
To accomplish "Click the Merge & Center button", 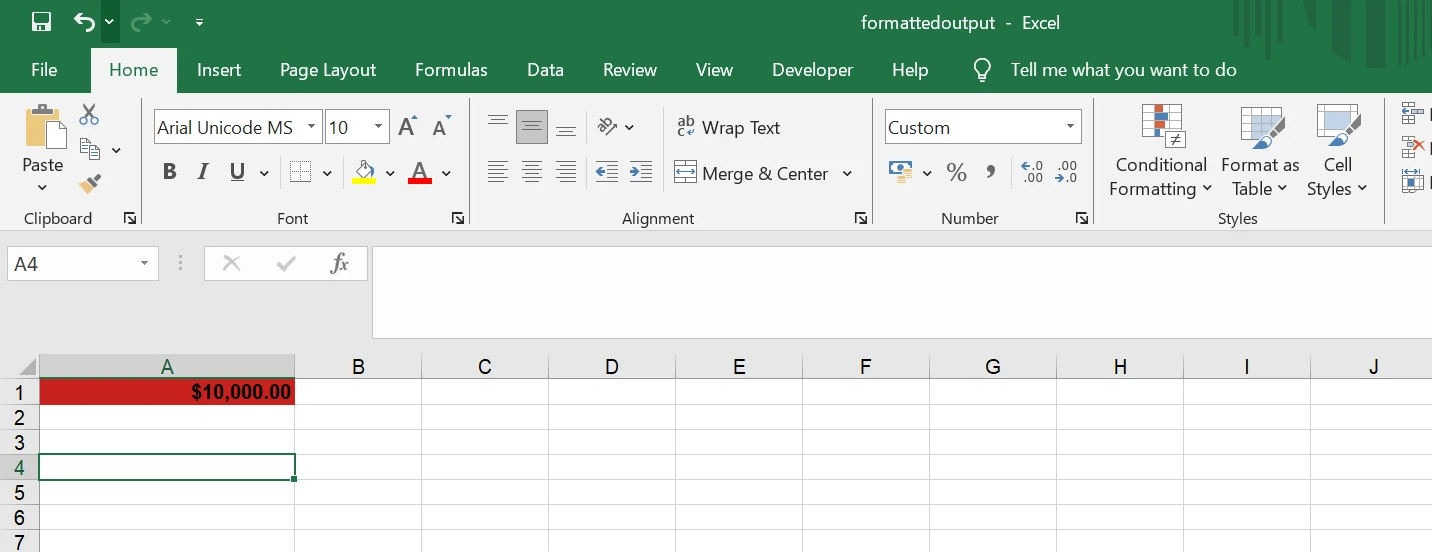I will tap(752, 174).
